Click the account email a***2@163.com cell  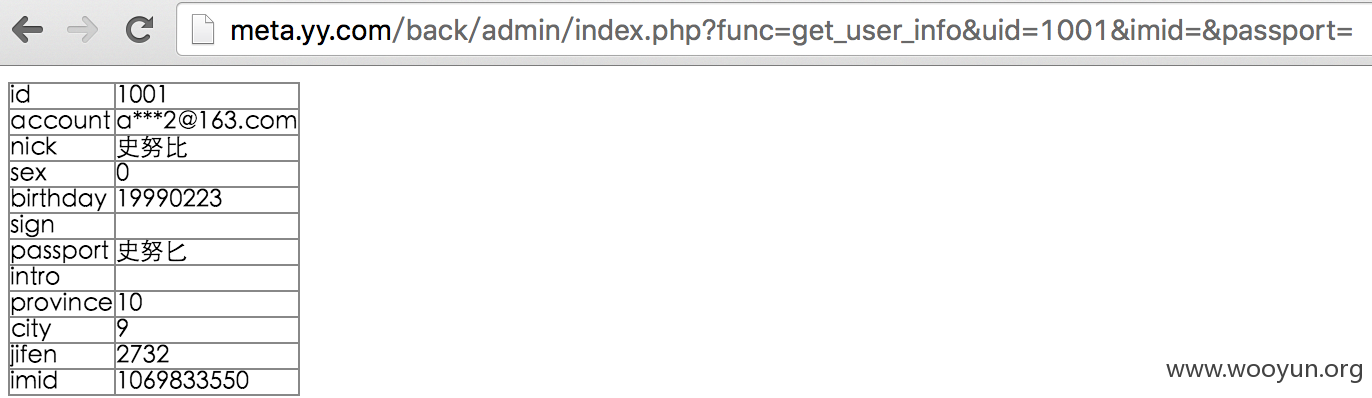[x=207, y=121]
